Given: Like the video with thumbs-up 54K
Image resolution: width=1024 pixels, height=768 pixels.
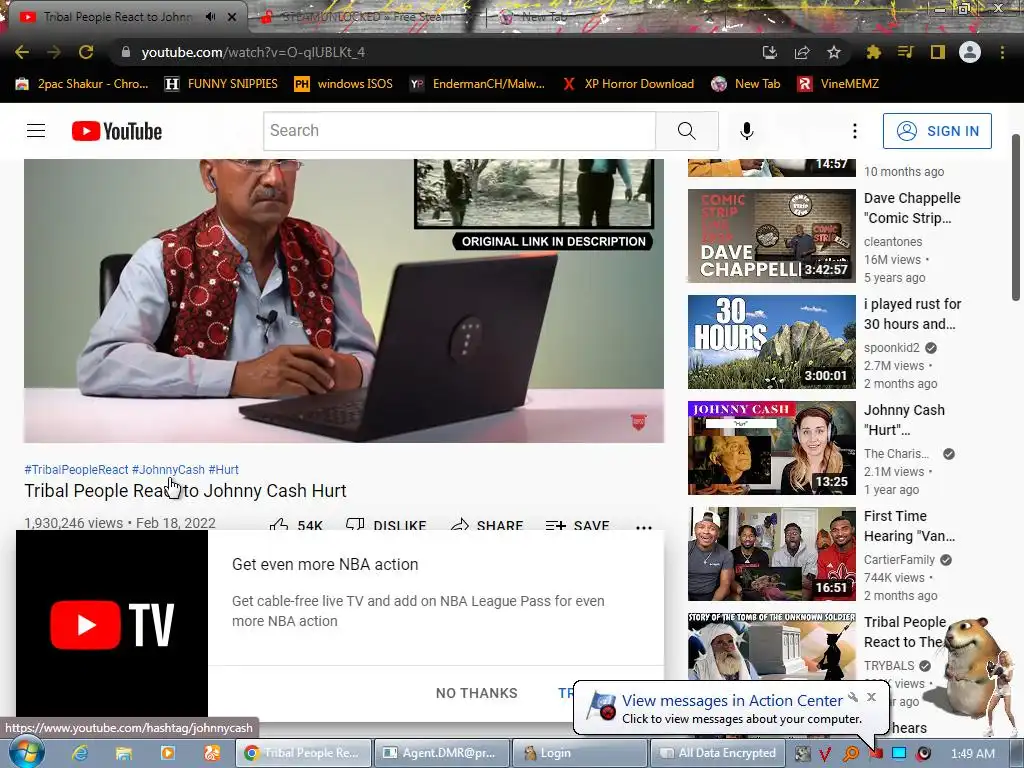Looking at the screenshot, I should pyautogui.click(x=296, y=524).
